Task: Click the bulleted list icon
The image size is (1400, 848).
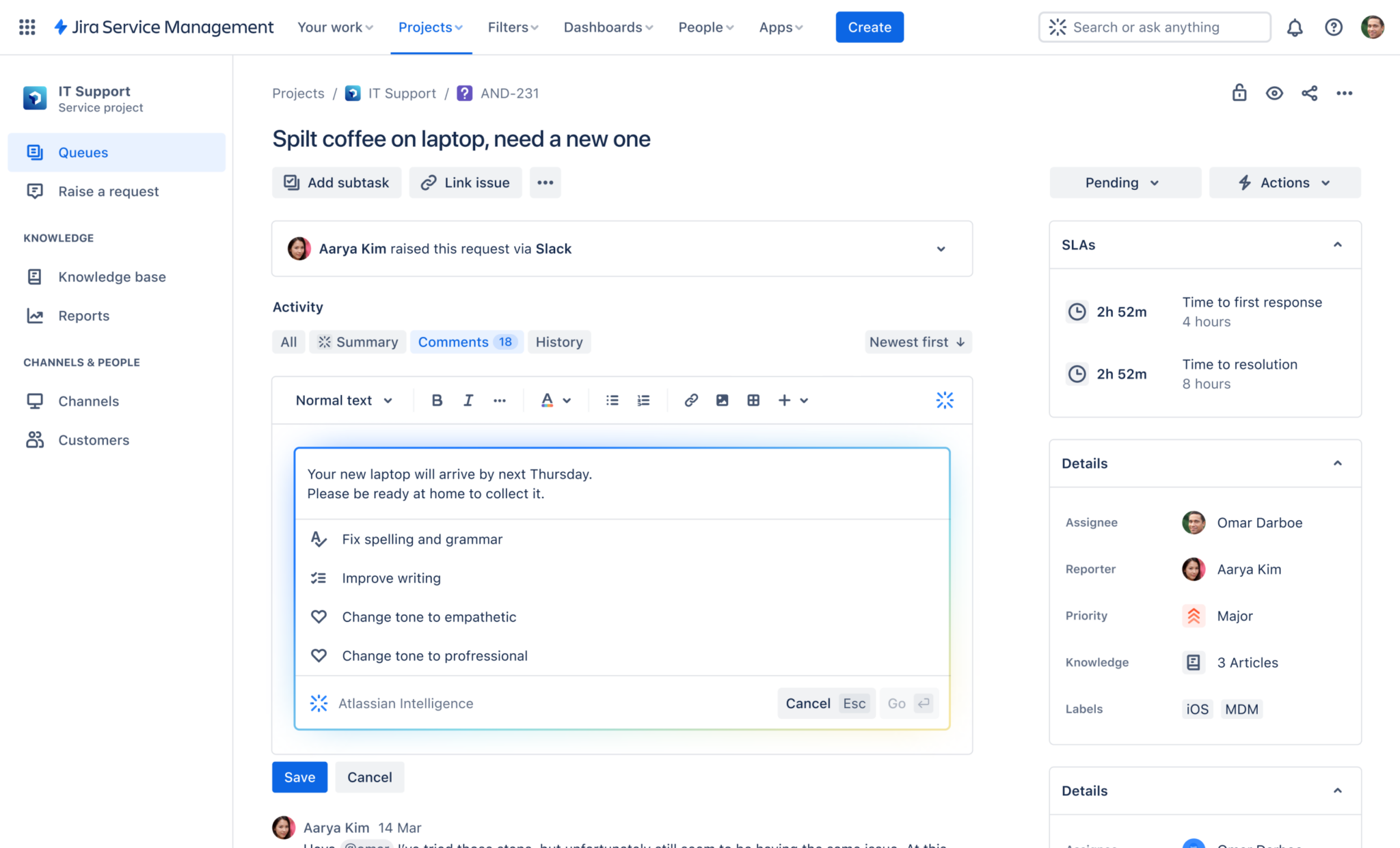Action: pos(612,400)
